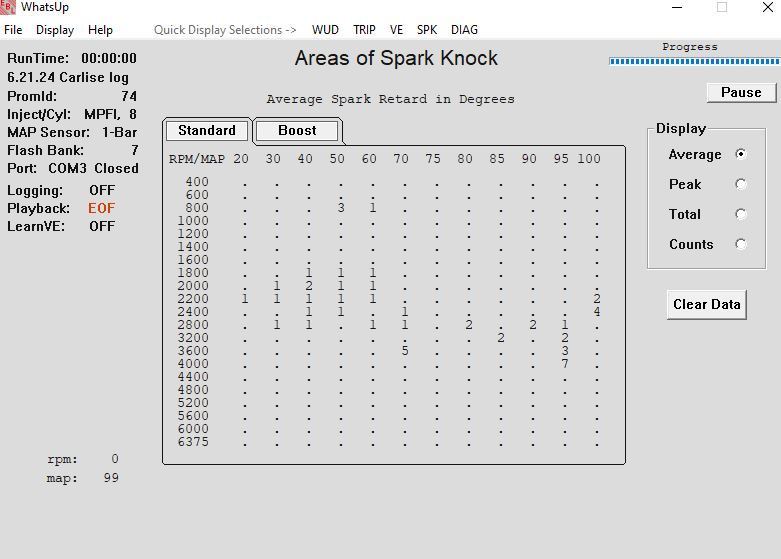Select the Average display radio button
Image resolution: width=781 pixels, height=559 pixels.
click(740, 154)
